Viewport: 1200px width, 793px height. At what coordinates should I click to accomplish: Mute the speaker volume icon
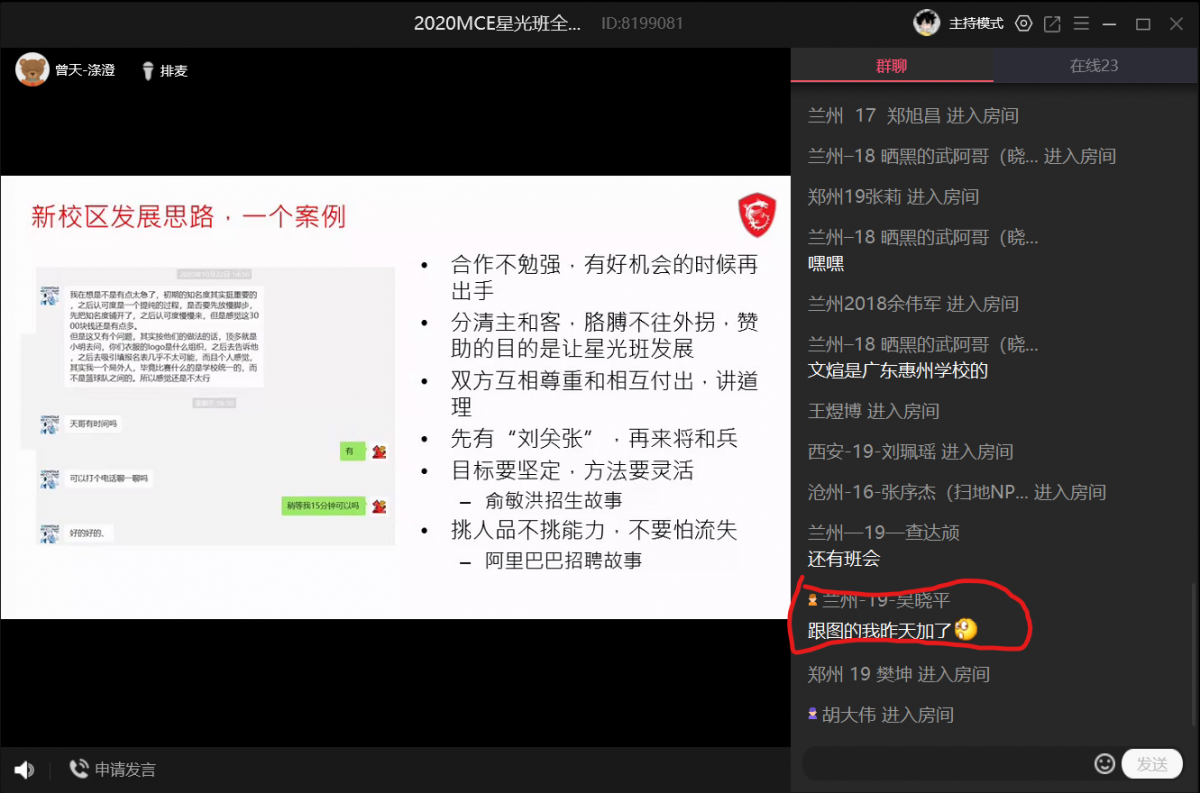(x=24, y=769)
